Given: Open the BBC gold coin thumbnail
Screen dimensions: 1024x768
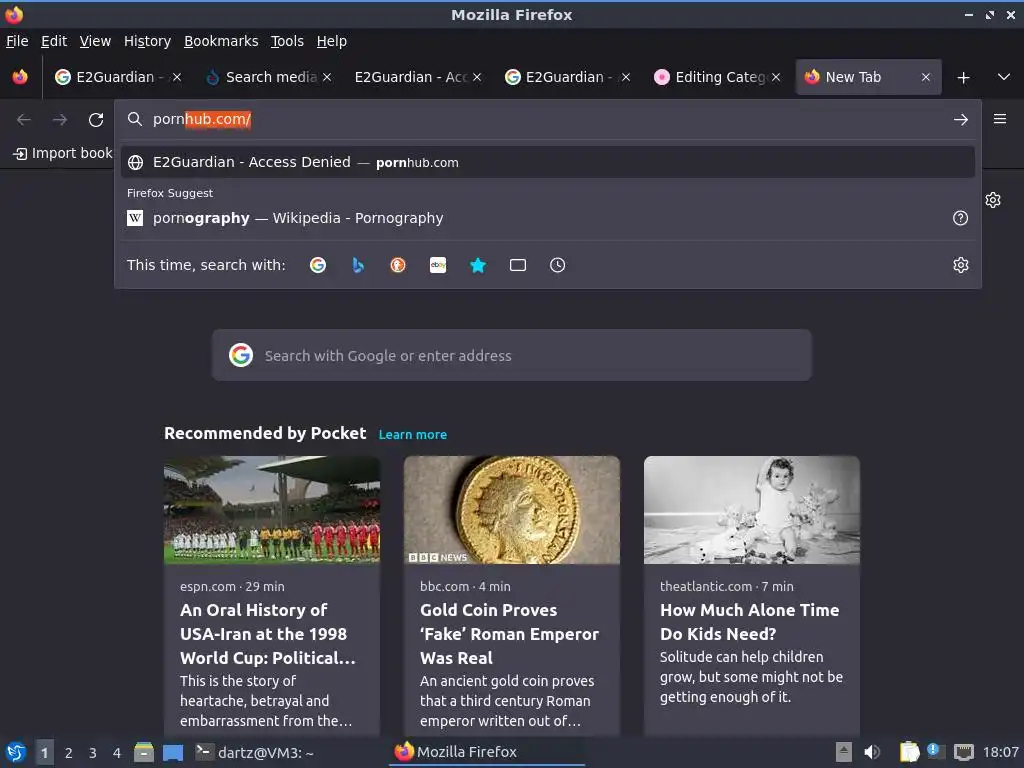Looking at the screenshot, I should 511,509.
